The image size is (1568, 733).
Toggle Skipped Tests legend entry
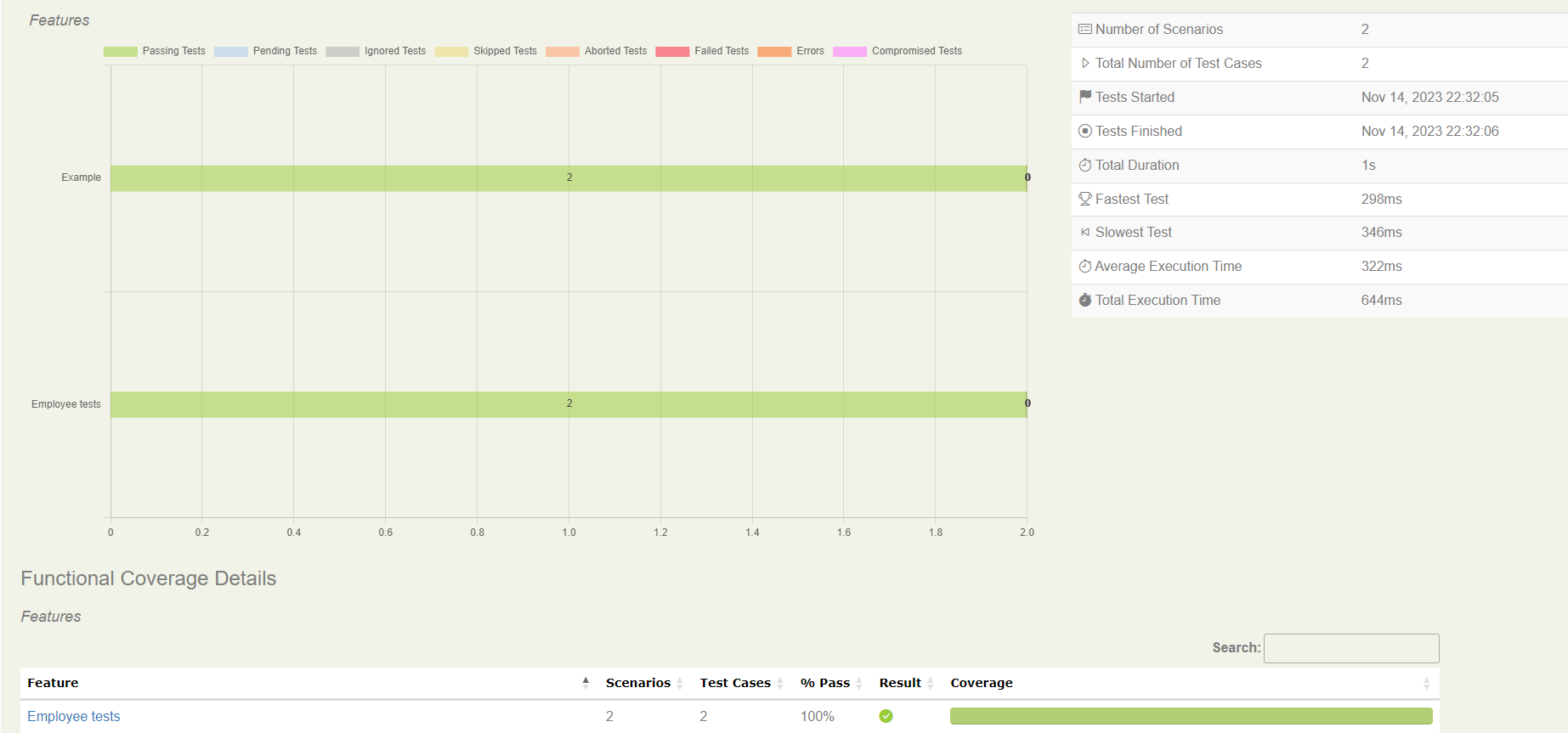pyautogui.click(x=486, y=51)
